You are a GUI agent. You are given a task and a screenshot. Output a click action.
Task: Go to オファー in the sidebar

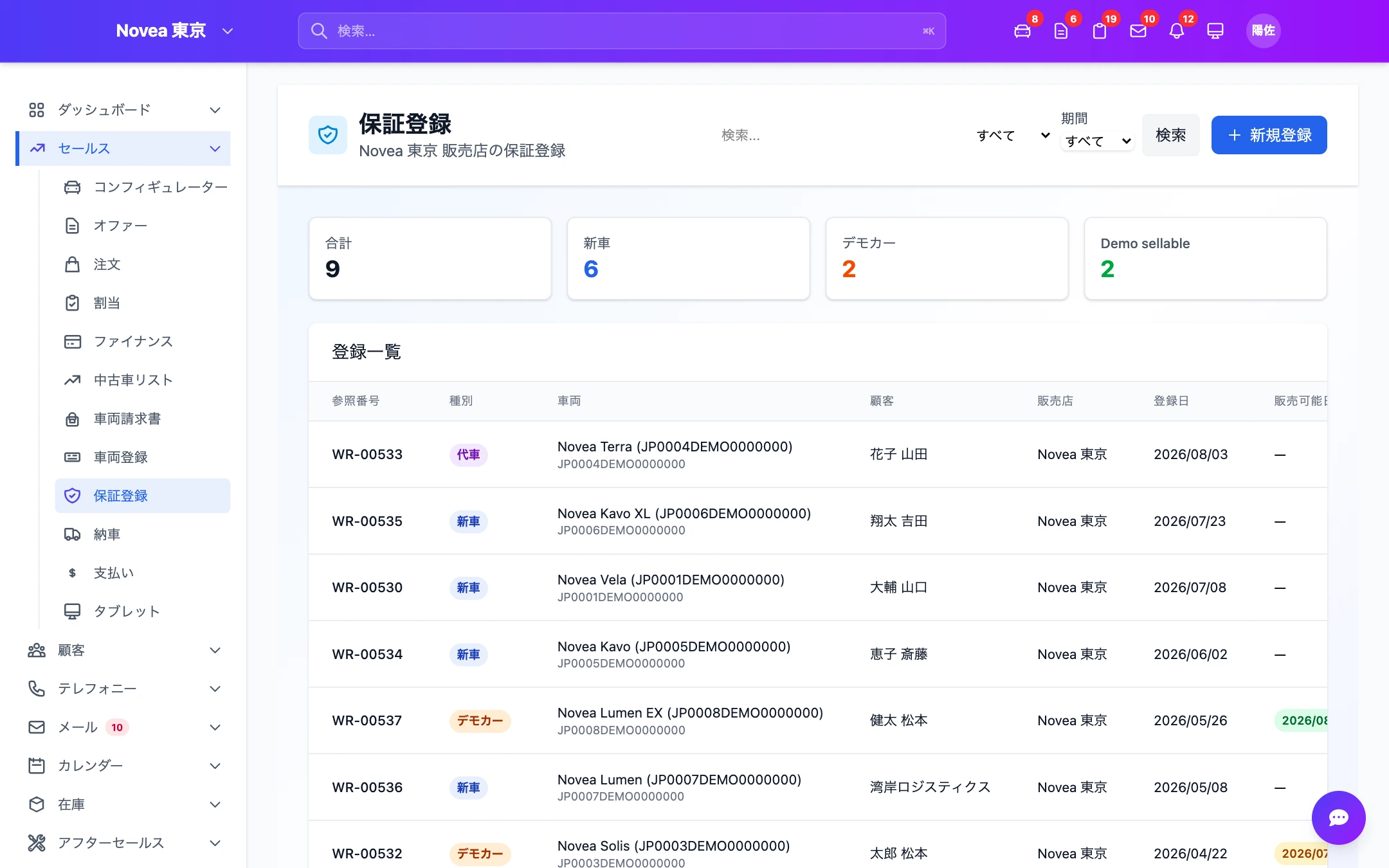(x=143, y=226)
